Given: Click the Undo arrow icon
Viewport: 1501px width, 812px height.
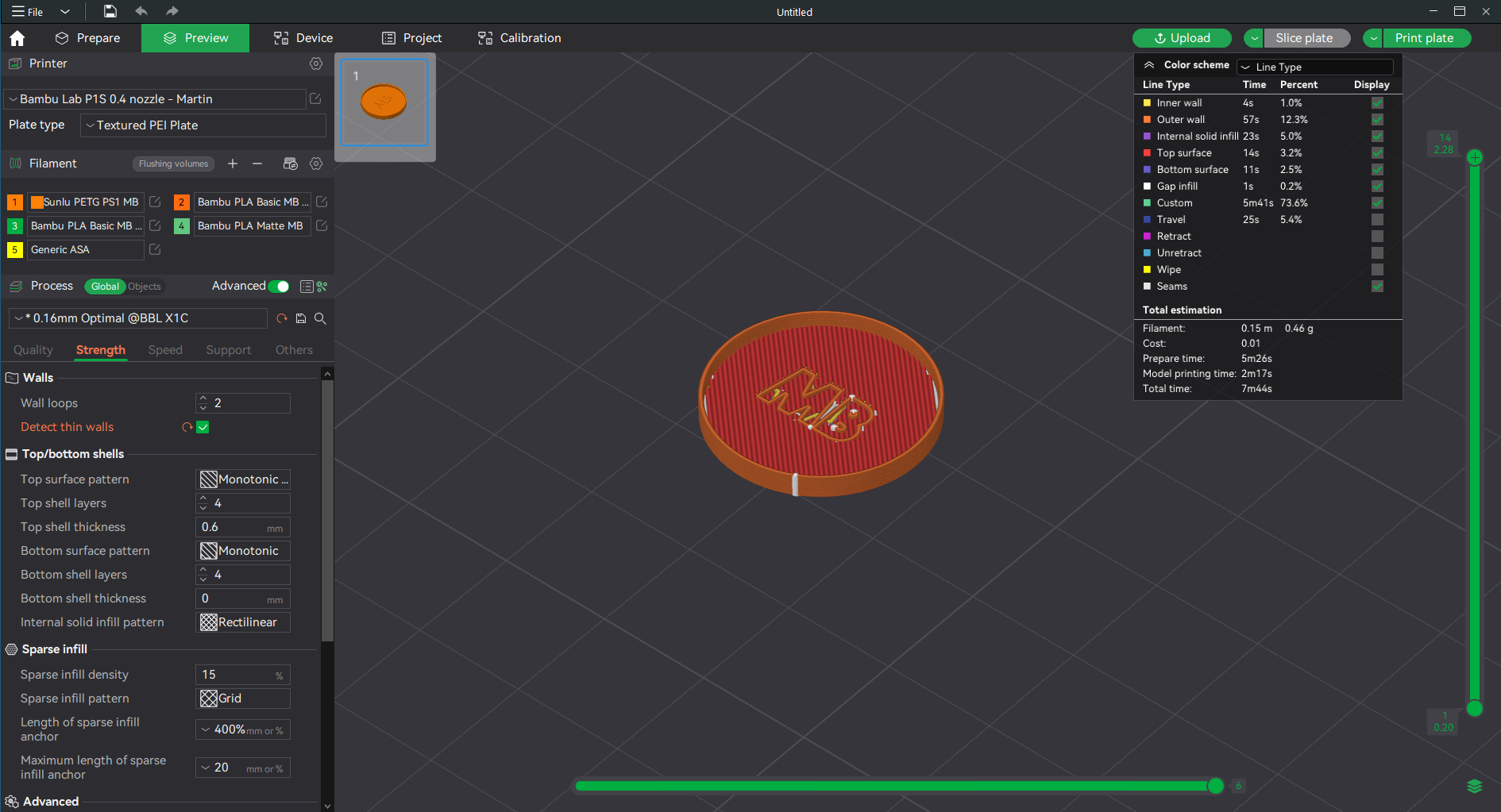Looking at the screenshot, I should (141, 11).
